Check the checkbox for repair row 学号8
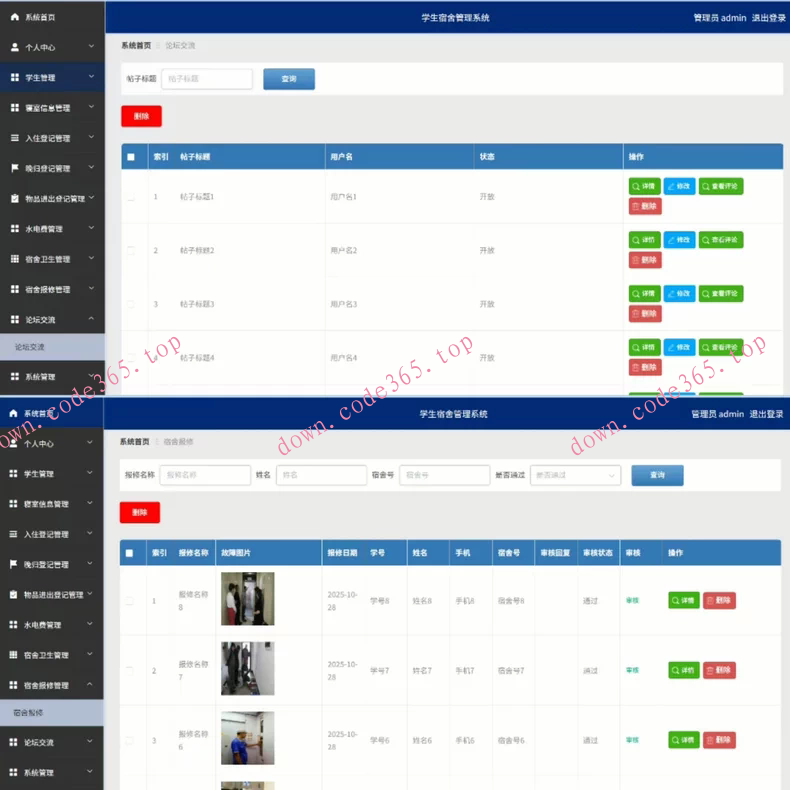 coord(129,601)
